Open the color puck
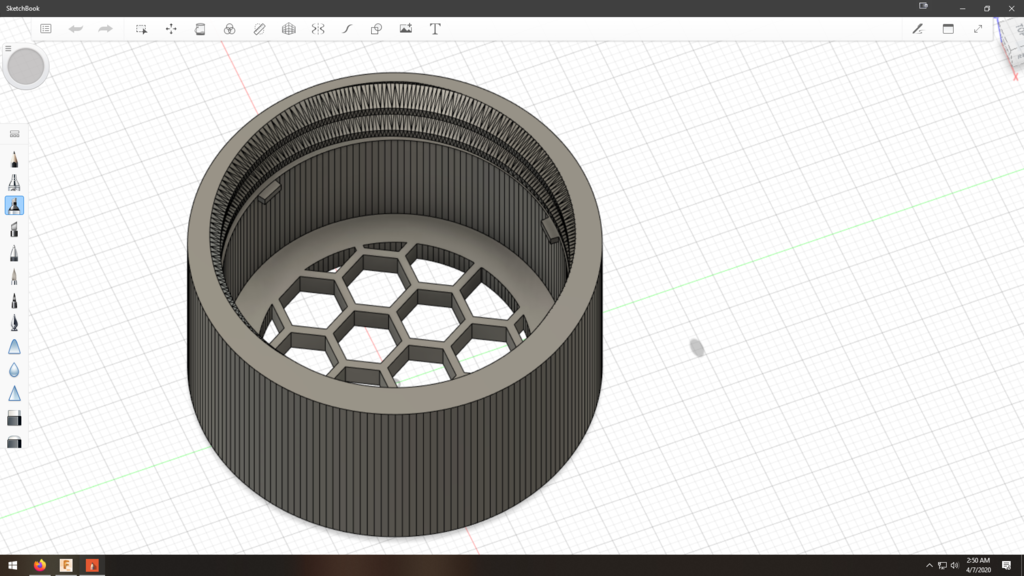The height and width of the screenshot is (576, 1024). (x=27, y=67)
